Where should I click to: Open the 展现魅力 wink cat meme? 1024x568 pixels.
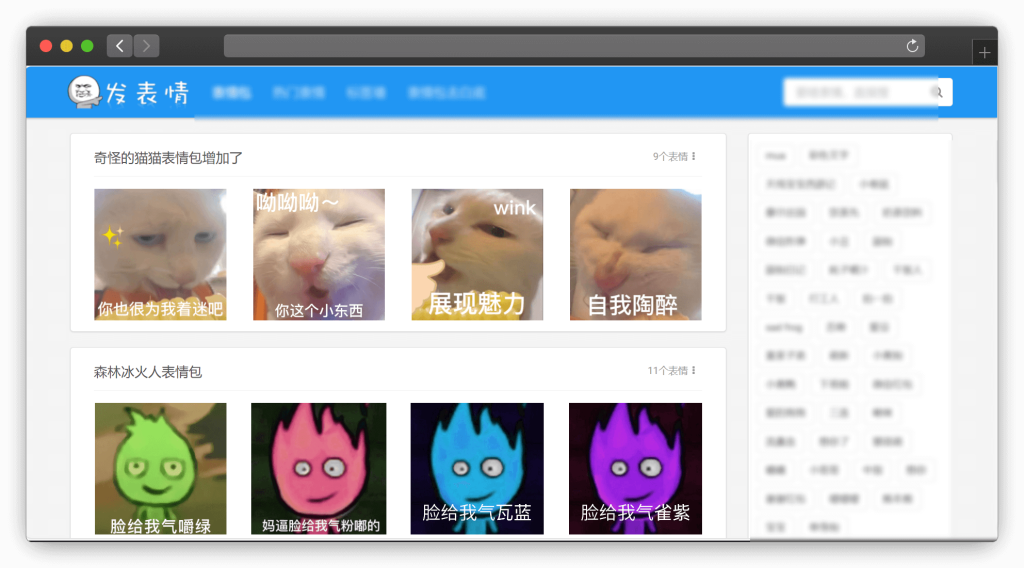coord(477,255)
